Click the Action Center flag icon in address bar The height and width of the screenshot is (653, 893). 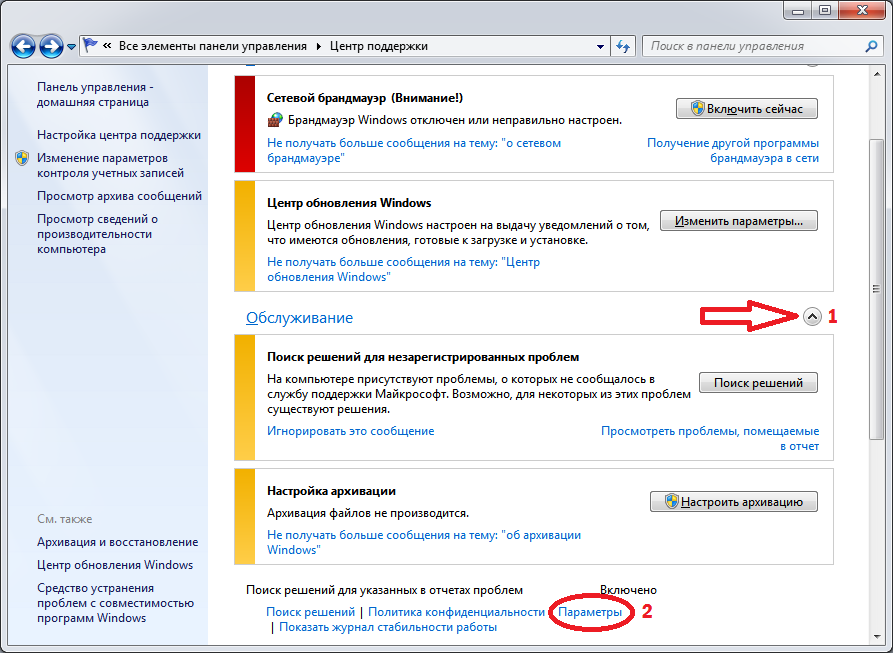coord(91,46)
